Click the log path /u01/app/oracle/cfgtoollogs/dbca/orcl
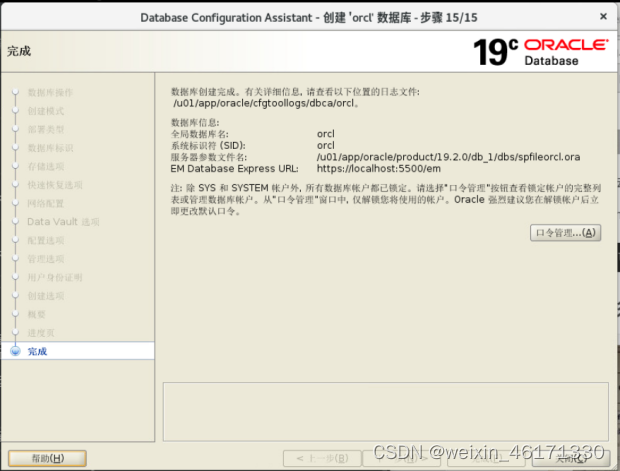The height and width of the screenshot is (471, 620). pos(266,104)
